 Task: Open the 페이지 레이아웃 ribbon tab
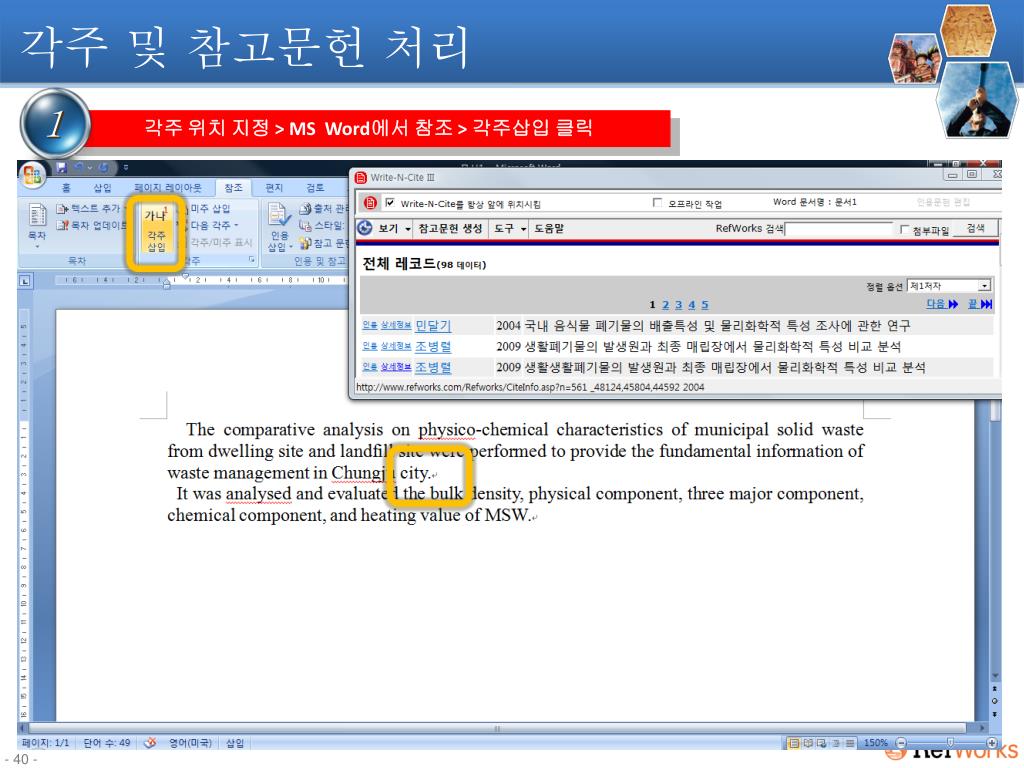pyautogui.click(x=168, y=188)
